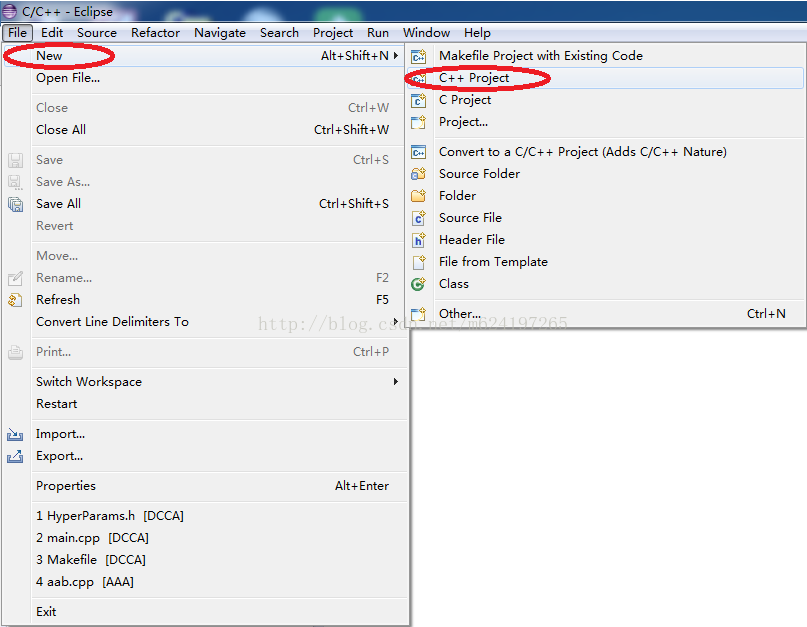Choose Open File... entry
Viewport: 807px width, 627px height.
point(205,78)
